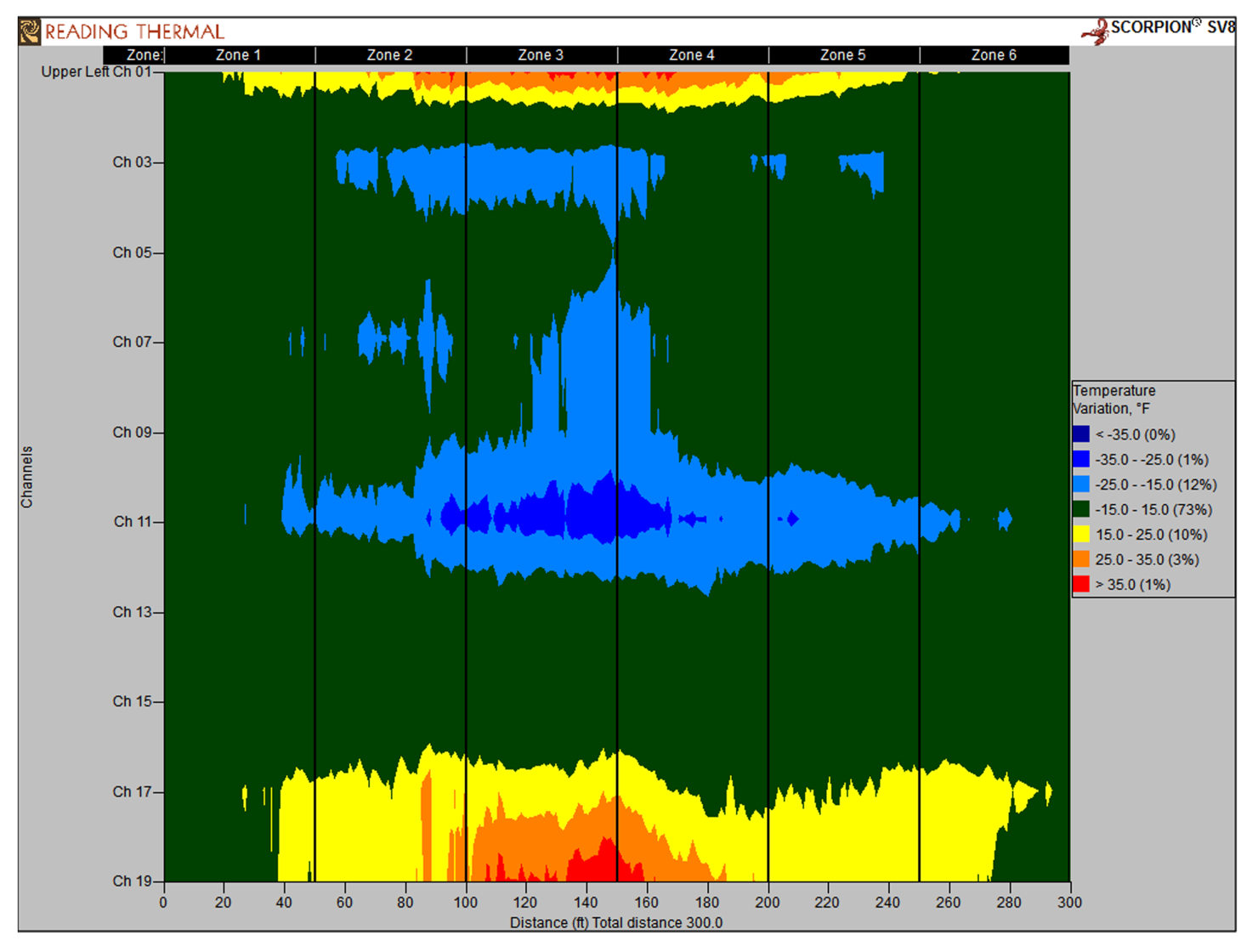Select the Zone 3 header
Image resolution: width=1258 pixels, height=952 pixels.
coord(541,55)
